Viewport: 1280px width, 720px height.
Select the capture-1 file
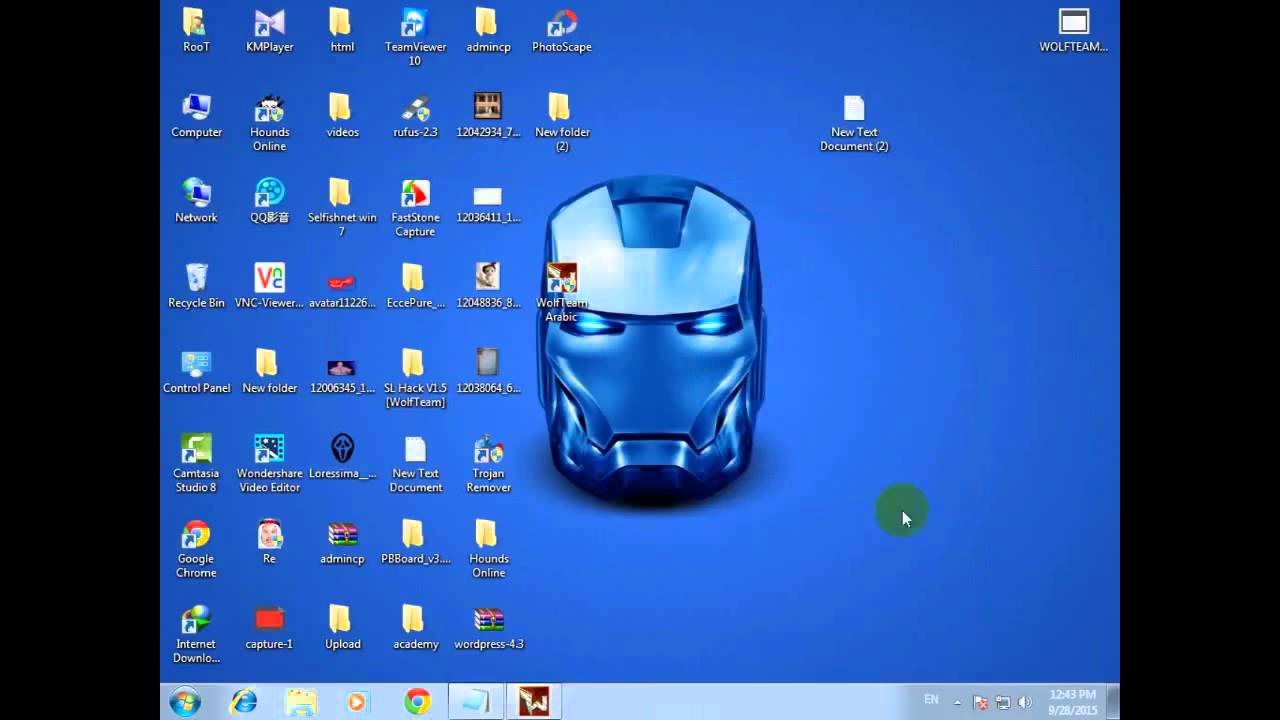coord(269,626)
